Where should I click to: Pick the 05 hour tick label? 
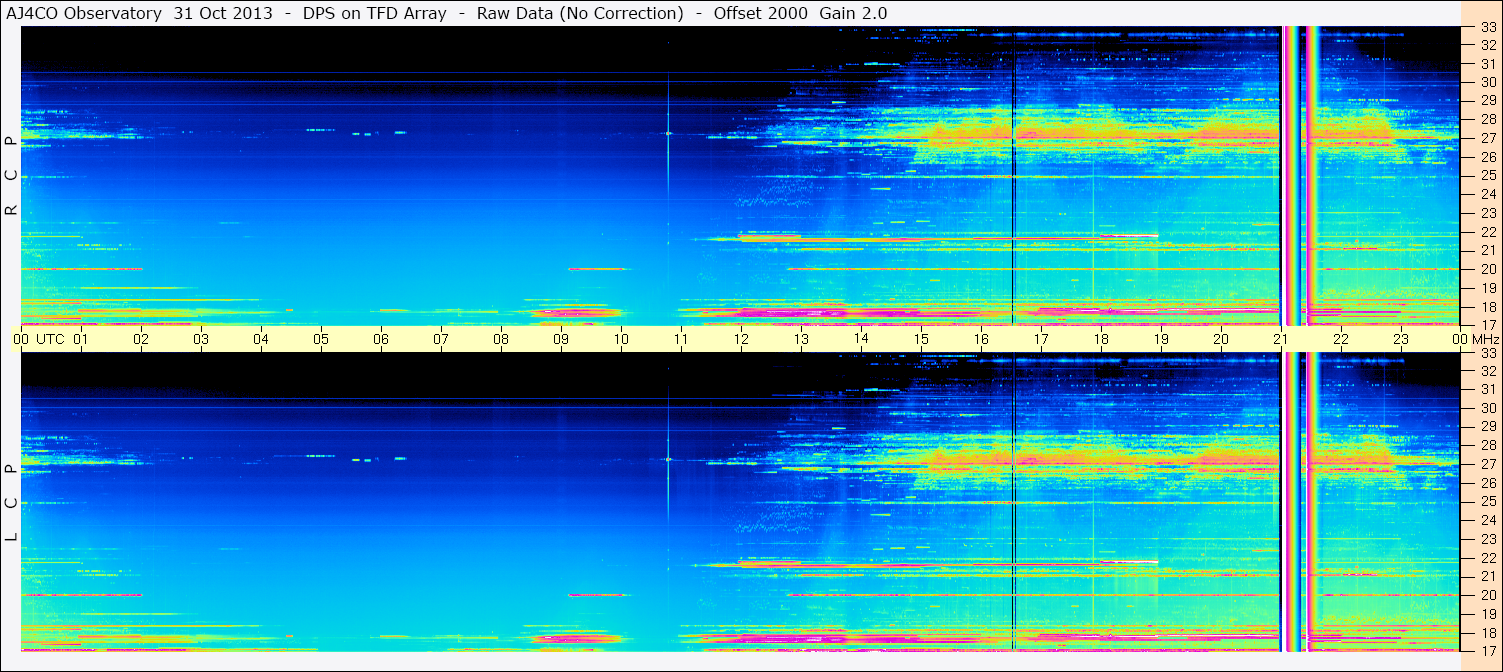pyautogui.click(x=321, y=339)
